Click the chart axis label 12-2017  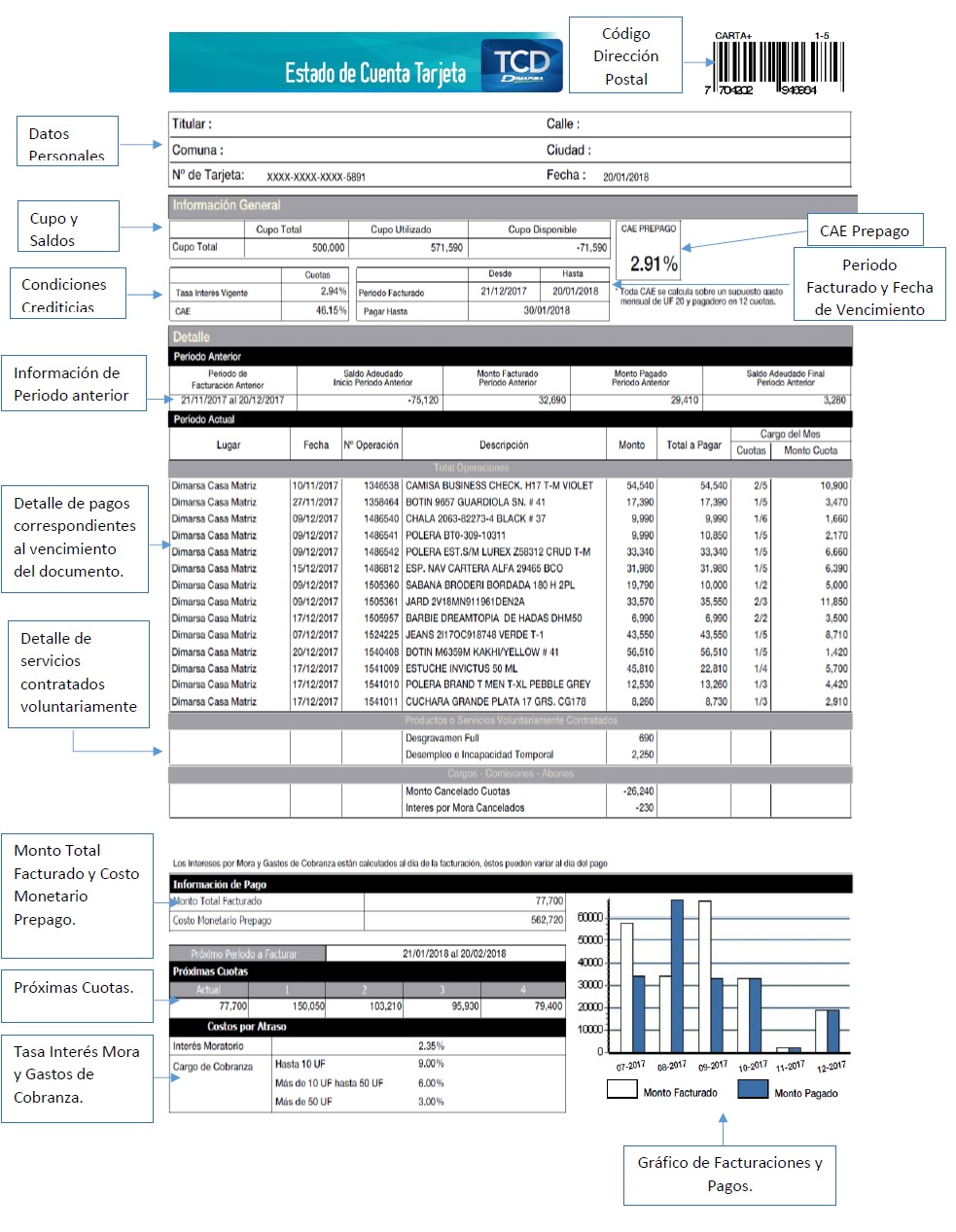pyautogui.click(x=831, y=1066)
